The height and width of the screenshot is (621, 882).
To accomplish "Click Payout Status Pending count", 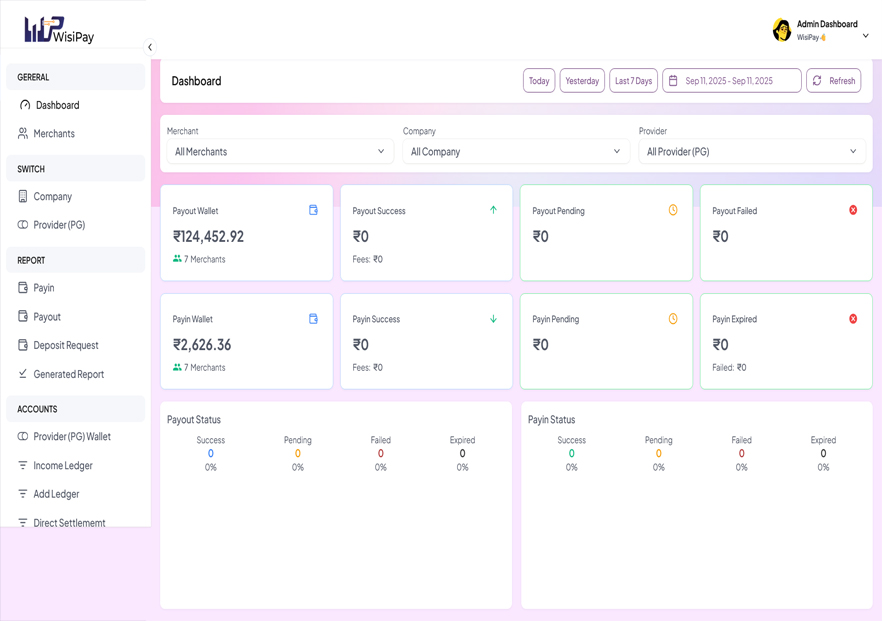I will pos(298,453).
